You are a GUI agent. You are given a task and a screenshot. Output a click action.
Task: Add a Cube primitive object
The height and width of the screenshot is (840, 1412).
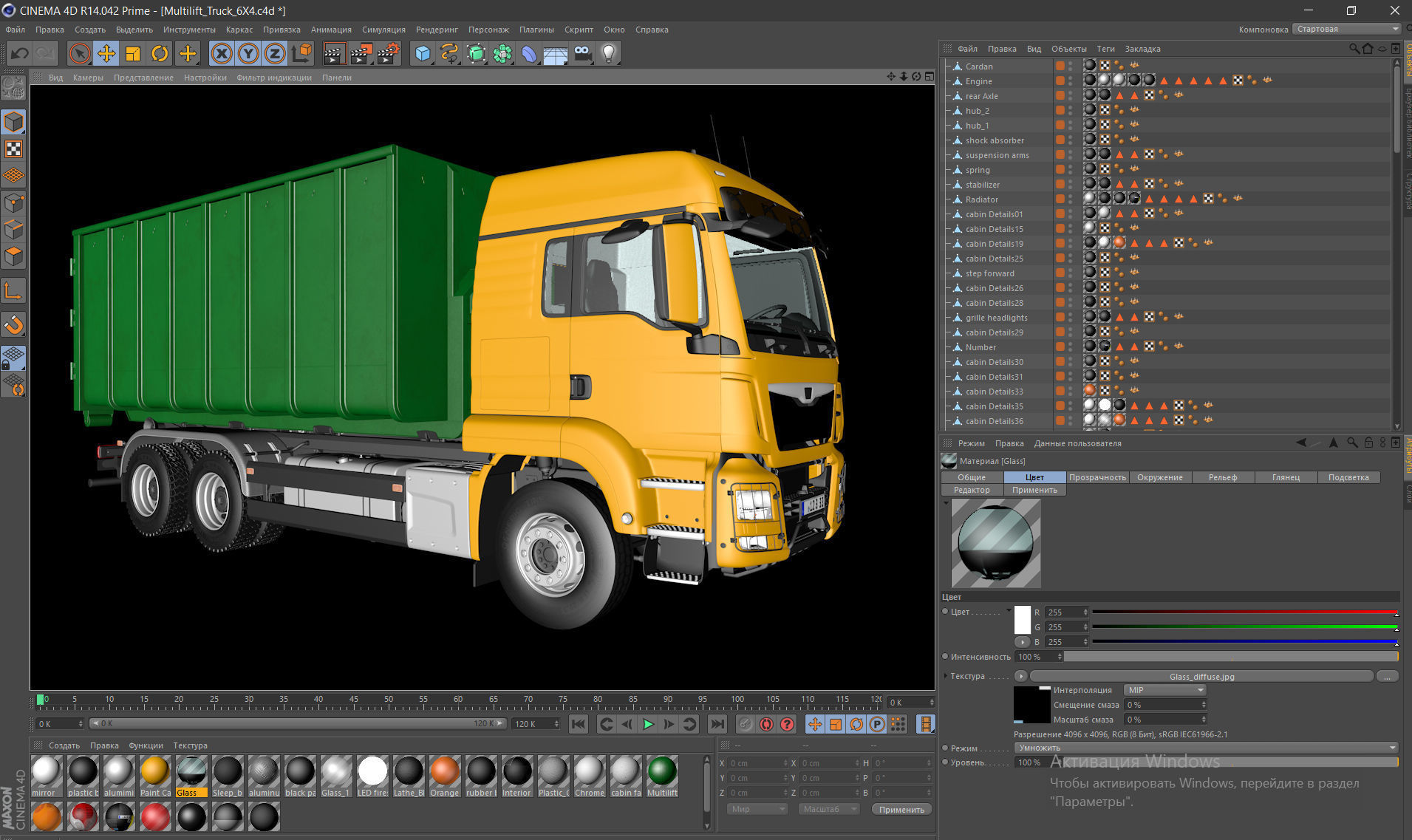(x=423, y=54)
